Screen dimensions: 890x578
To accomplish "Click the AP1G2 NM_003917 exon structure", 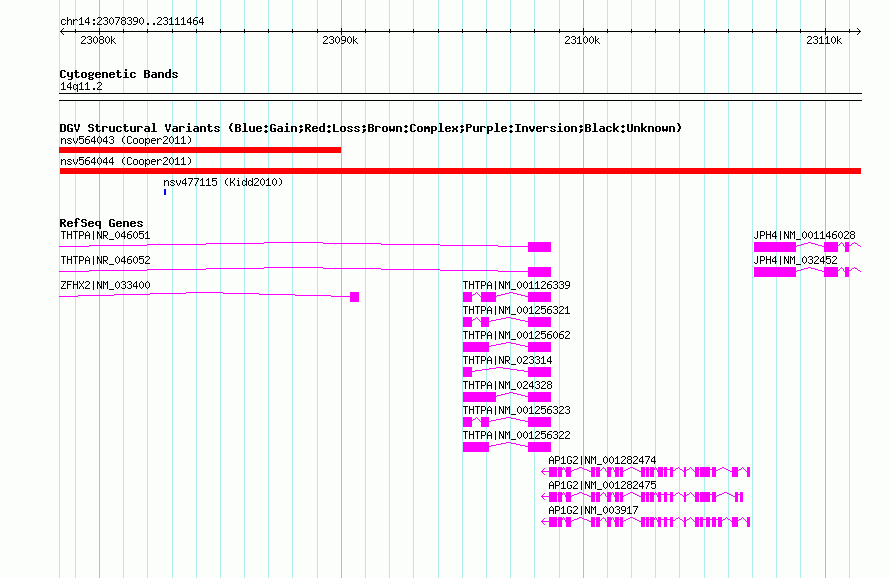I will (646, 522).
